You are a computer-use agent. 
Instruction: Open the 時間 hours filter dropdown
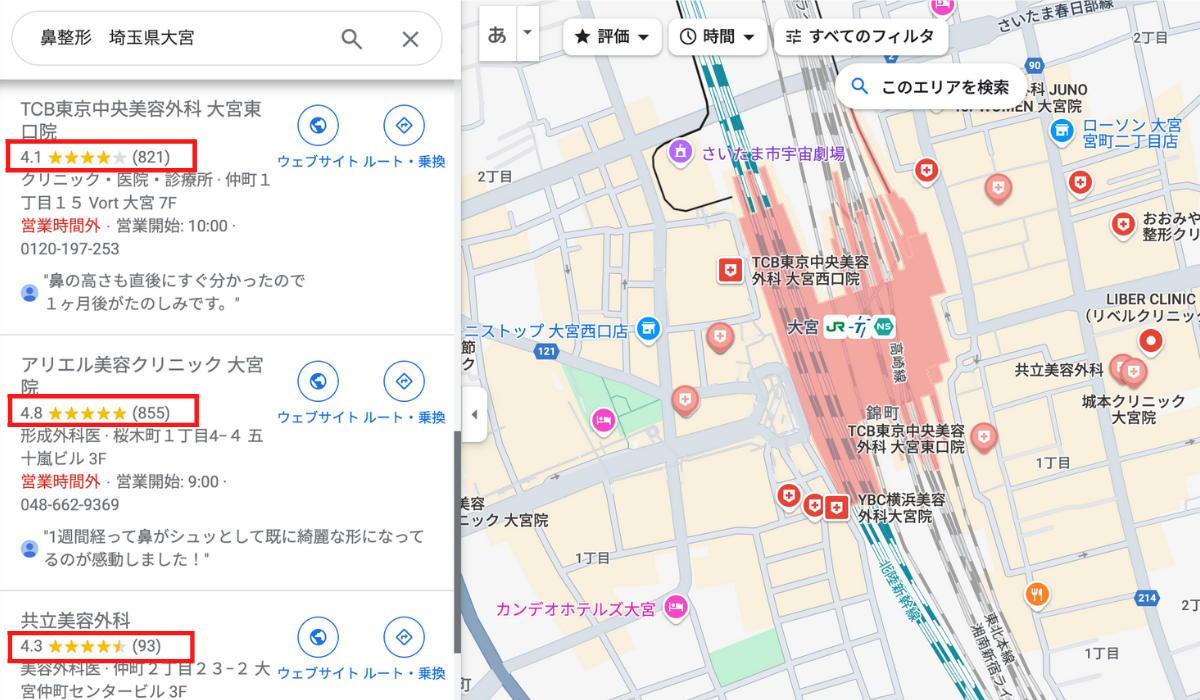(717, 37)
